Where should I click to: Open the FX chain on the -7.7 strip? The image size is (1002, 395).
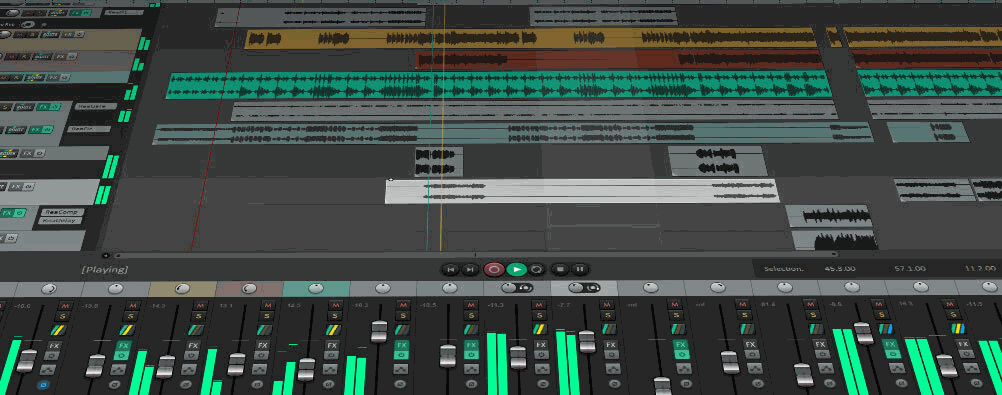click(610, 345)
